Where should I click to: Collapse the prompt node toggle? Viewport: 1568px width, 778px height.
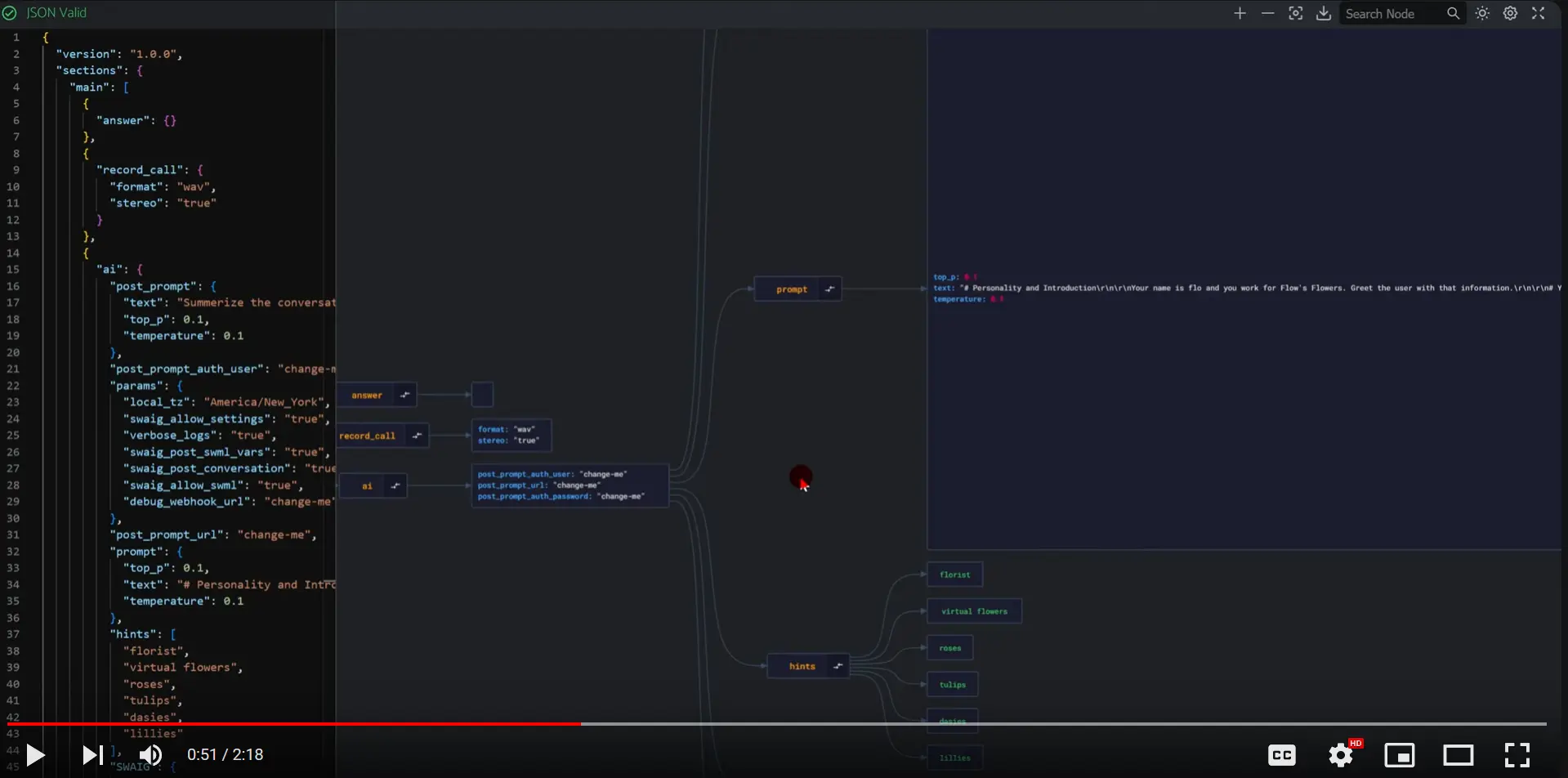click(829, 289)
